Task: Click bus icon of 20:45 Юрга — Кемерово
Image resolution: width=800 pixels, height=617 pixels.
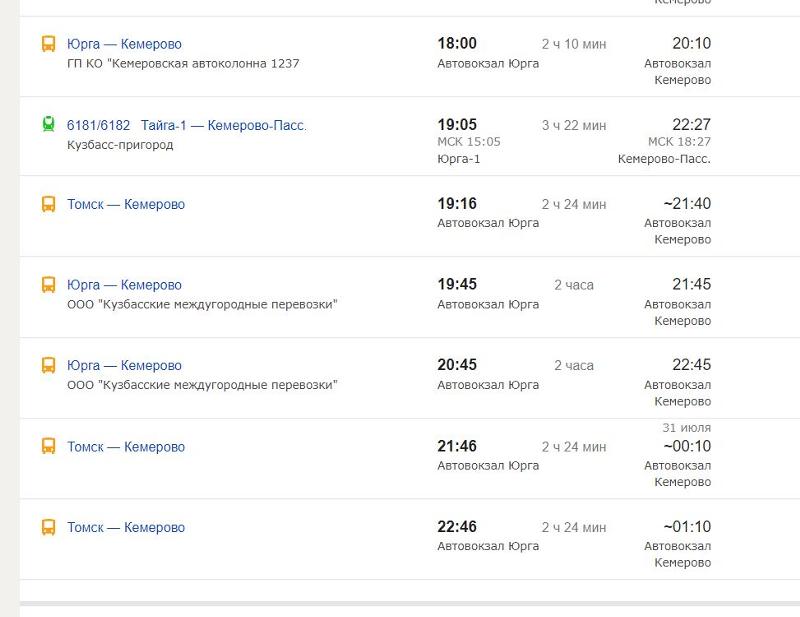Action: pos(48,365)
